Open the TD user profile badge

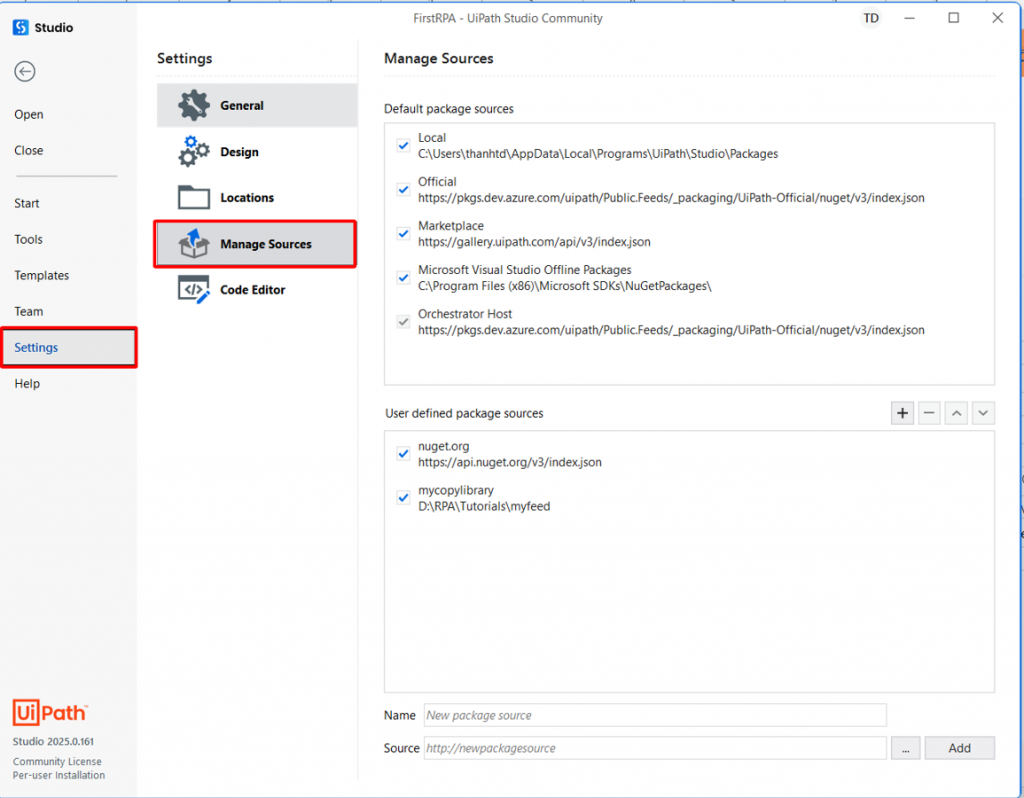pyautogui.click(x=871, y=18)
